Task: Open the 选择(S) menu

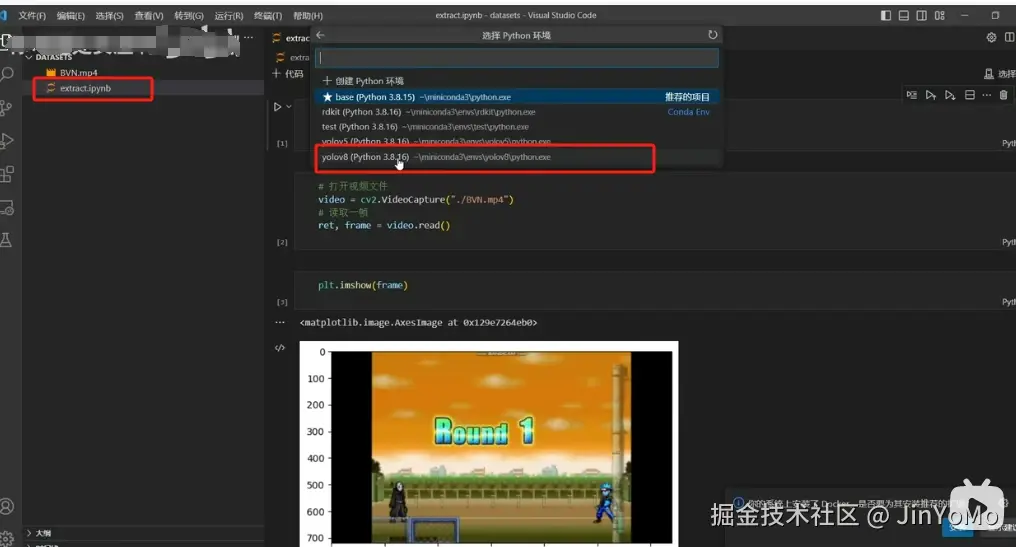Action: click(x=110, y=16)
